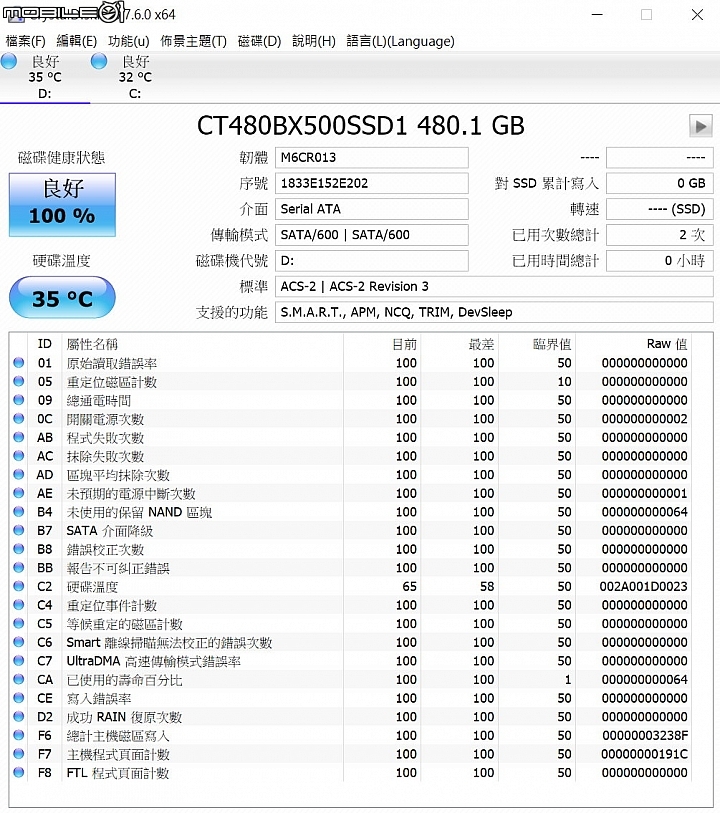Click the status dot of attribute C2
Image resolution: width=720 pixels, height=813 pixels.
click(x=19, y=586)
